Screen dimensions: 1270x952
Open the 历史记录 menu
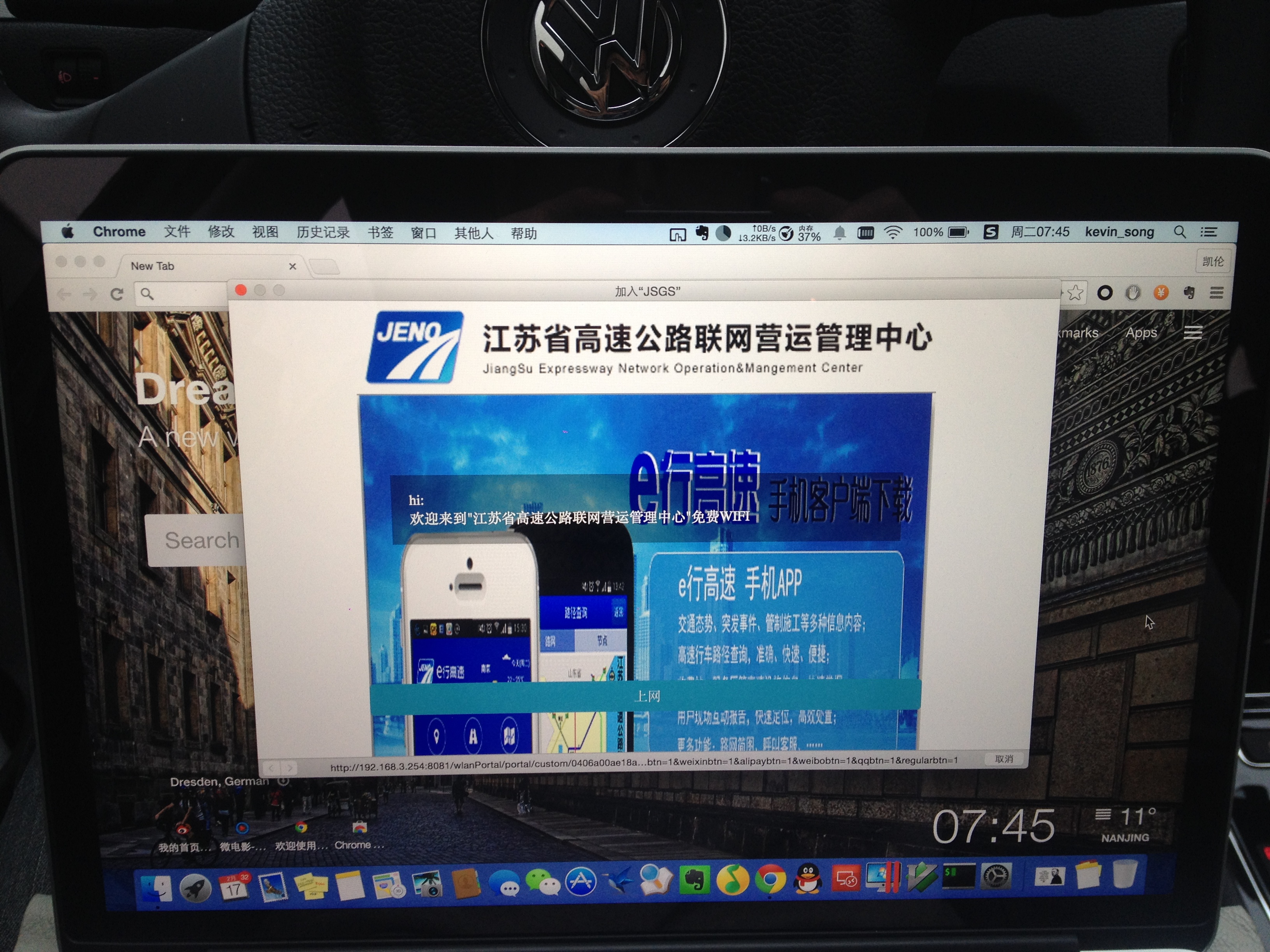(323, 233)
